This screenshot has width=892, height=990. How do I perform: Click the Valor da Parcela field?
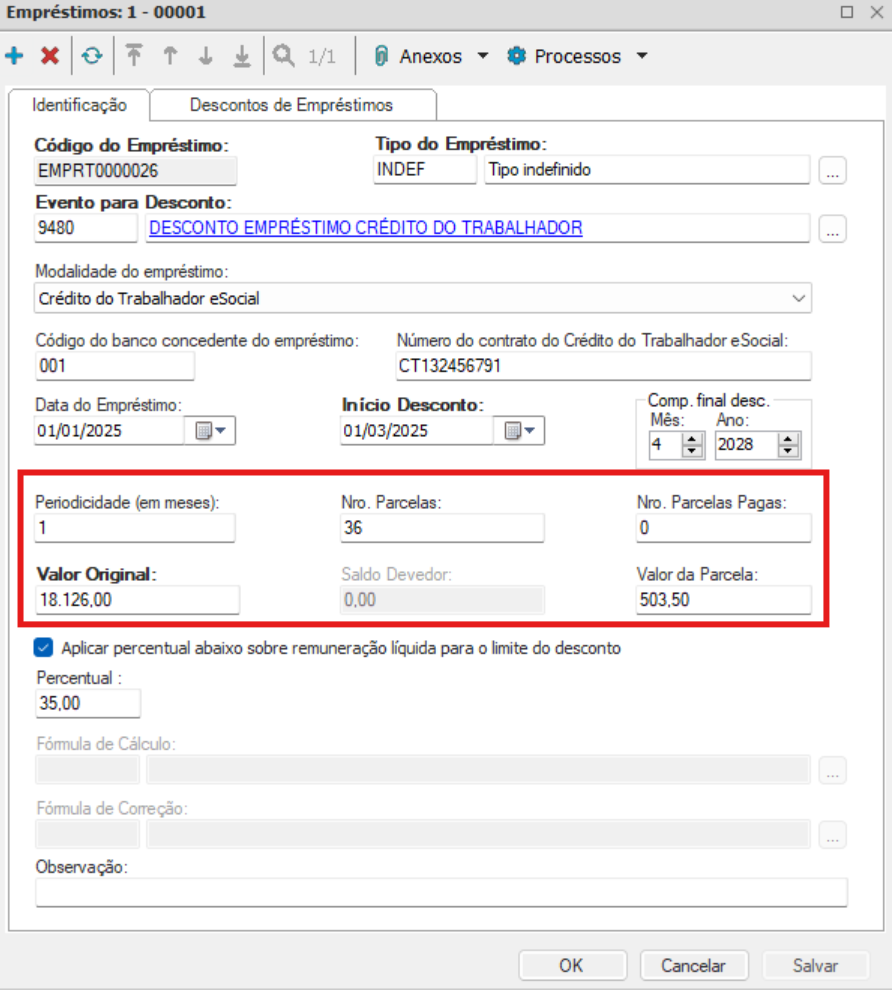pos(724,600)
